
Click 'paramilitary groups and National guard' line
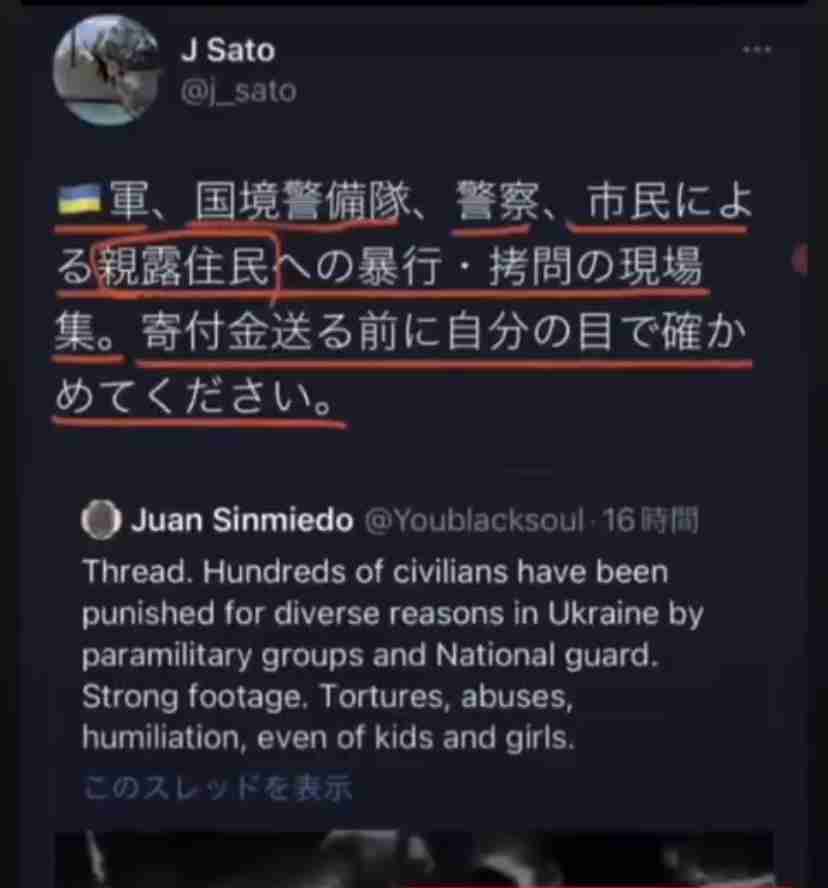coord(370,655)
